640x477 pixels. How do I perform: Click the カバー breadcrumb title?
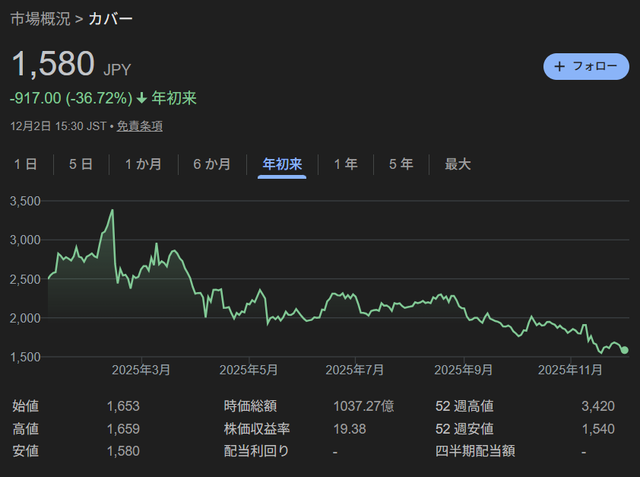[111, 19]
